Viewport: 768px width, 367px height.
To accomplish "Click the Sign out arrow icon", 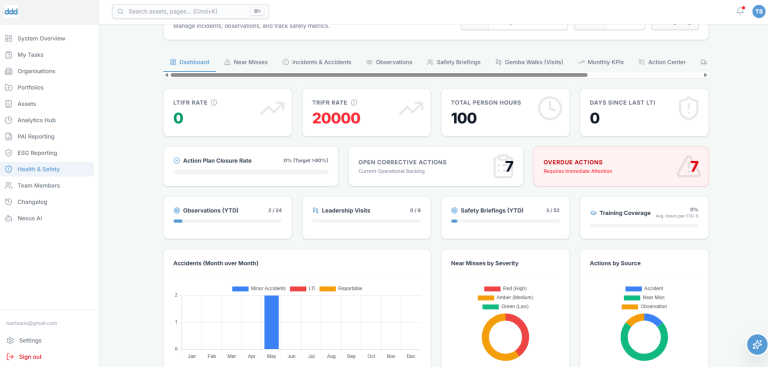I will click(10, 357).
